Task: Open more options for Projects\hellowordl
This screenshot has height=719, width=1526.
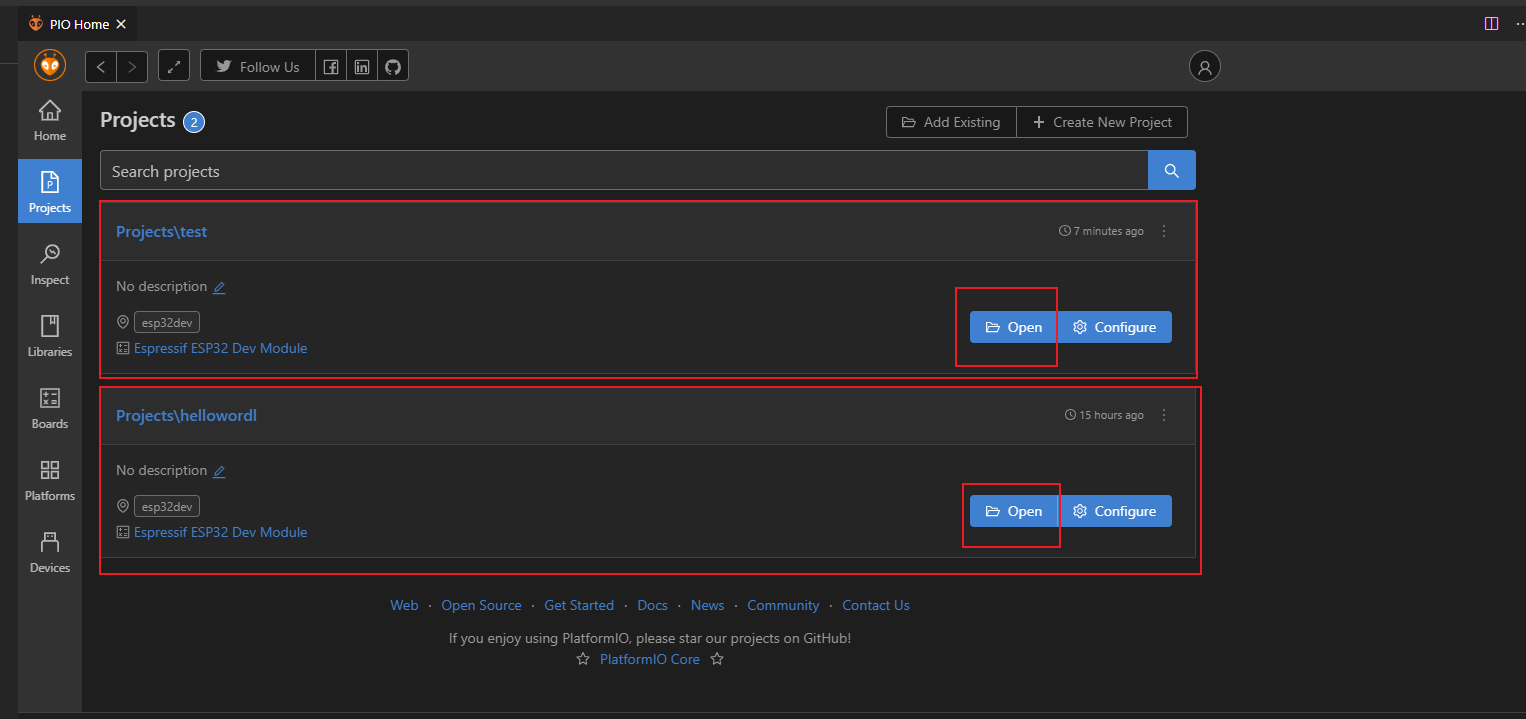Action: 1164,415
